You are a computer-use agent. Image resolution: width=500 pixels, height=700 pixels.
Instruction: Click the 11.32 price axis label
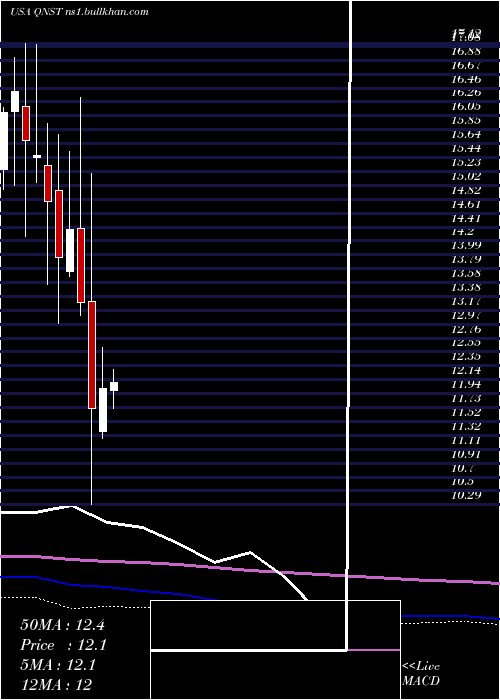click(466, 426)
